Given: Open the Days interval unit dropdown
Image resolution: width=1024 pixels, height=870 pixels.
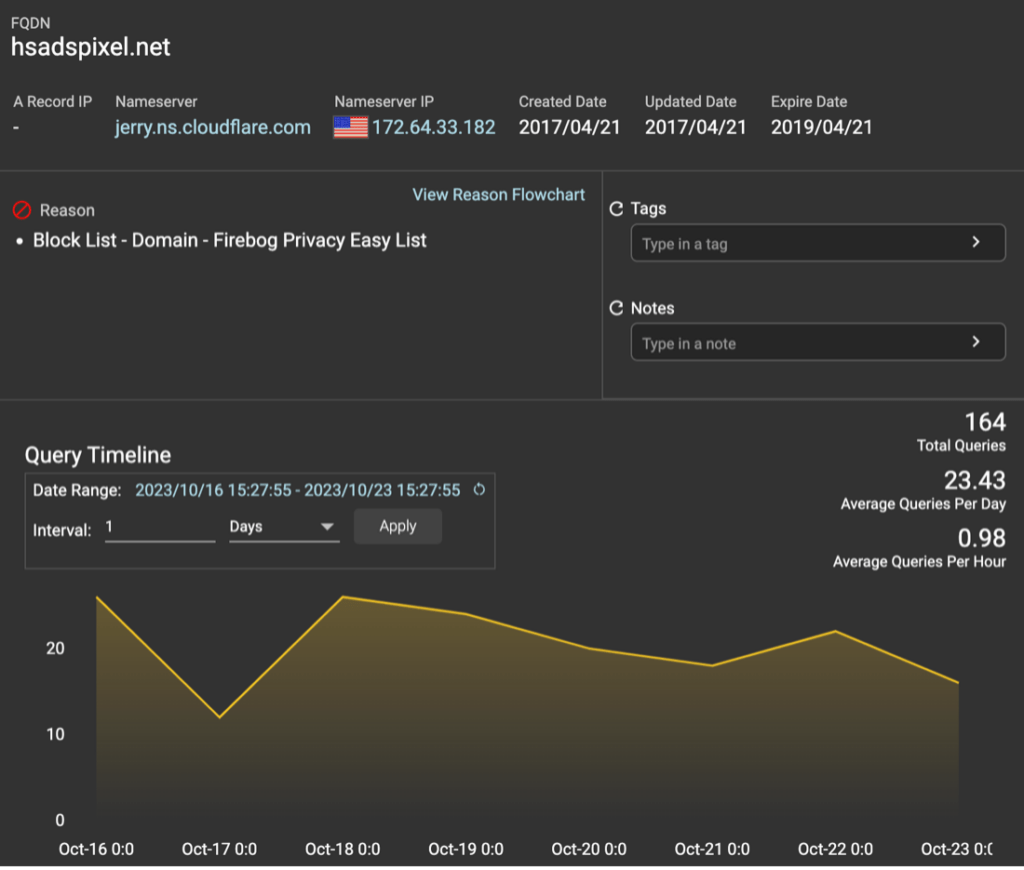Looking at the screenshot, I should point(284,527).
